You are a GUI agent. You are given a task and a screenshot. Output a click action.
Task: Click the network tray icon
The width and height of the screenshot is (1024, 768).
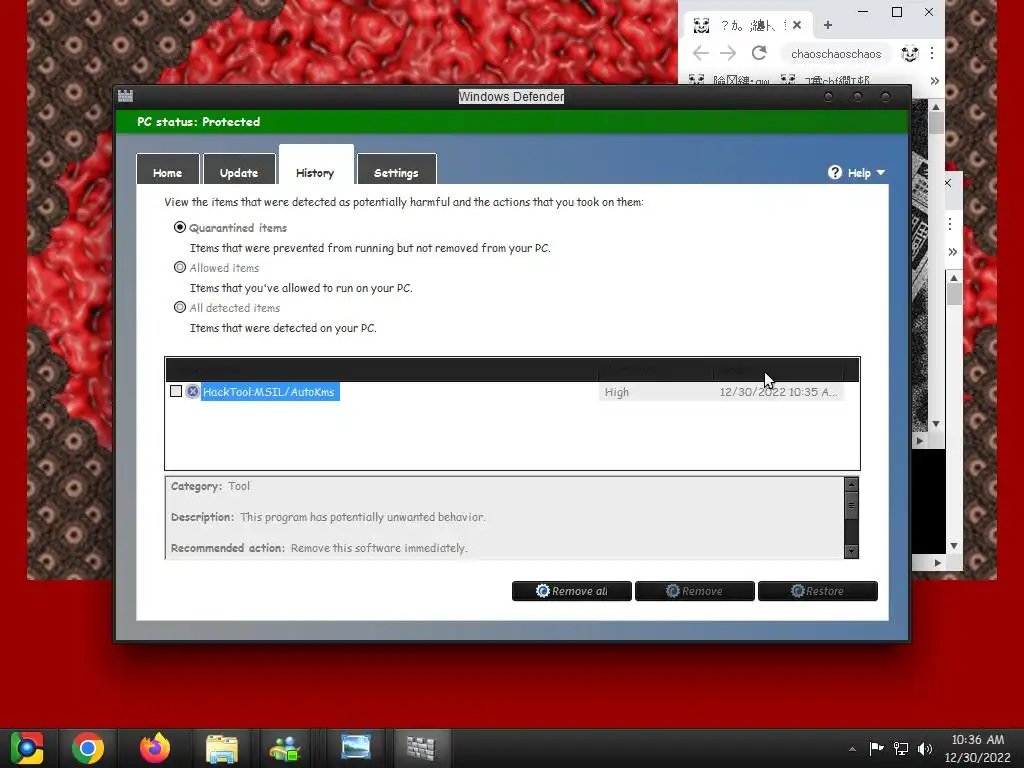pos(901,748)
